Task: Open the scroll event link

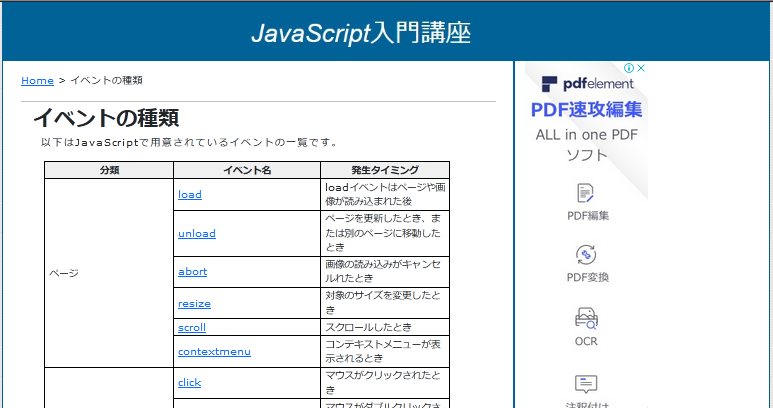Action: [x=192, y=327]
